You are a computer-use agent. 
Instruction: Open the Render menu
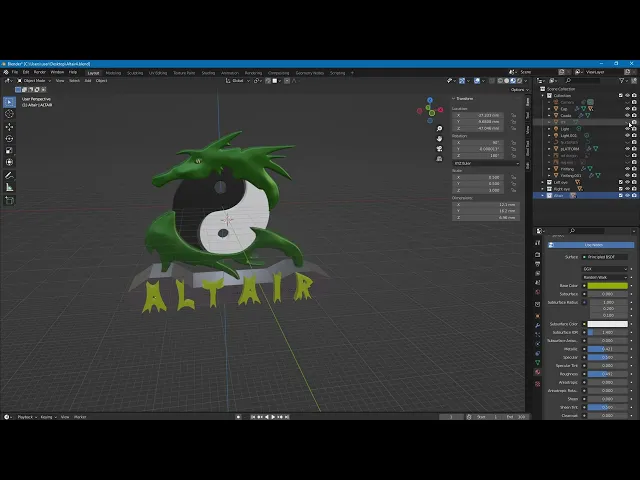tap(40, 72)
